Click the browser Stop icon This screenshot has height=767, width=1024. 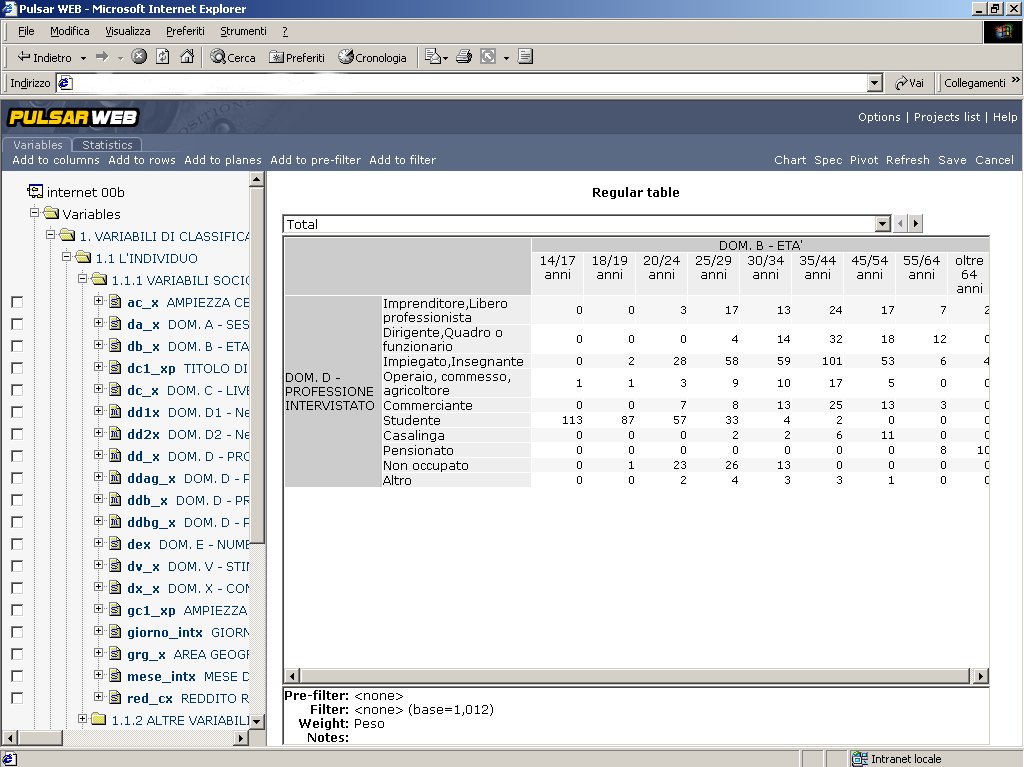139,57
